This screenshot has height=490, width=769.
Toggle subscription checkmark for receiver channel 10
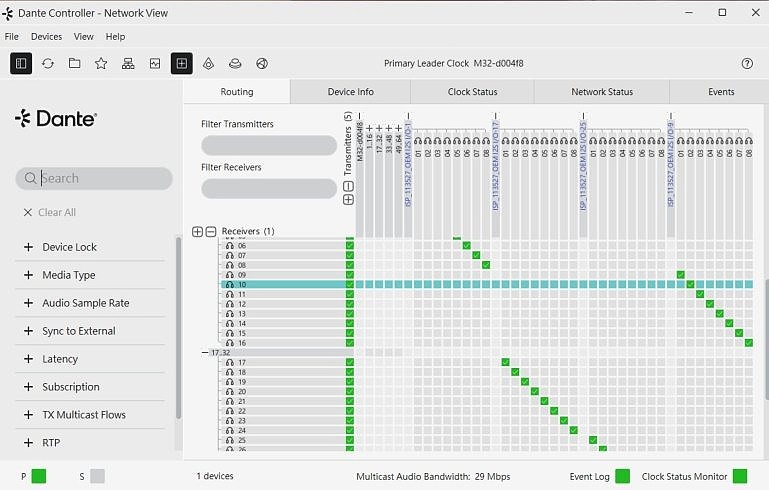pyautogui.click(x=691, y=284)
